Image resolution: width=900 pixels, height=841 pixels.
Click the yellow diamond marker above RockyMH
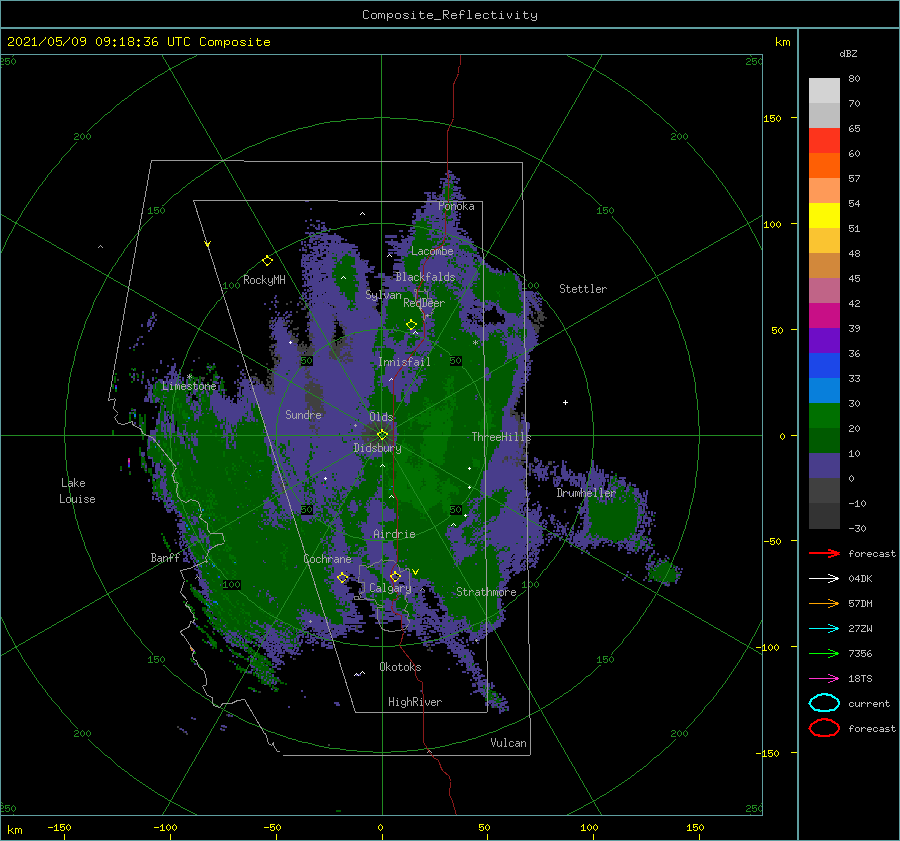click(x=267, y=261)
